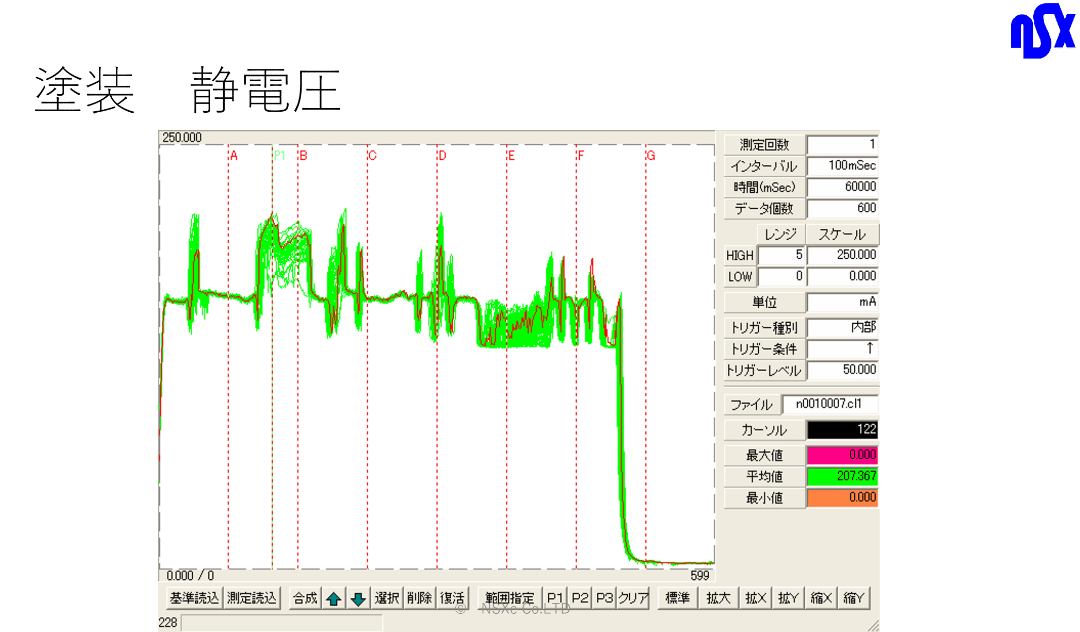The image size is (1080, 632).
Task: Click the pink 最大値 value box
Action: point(842,455)
